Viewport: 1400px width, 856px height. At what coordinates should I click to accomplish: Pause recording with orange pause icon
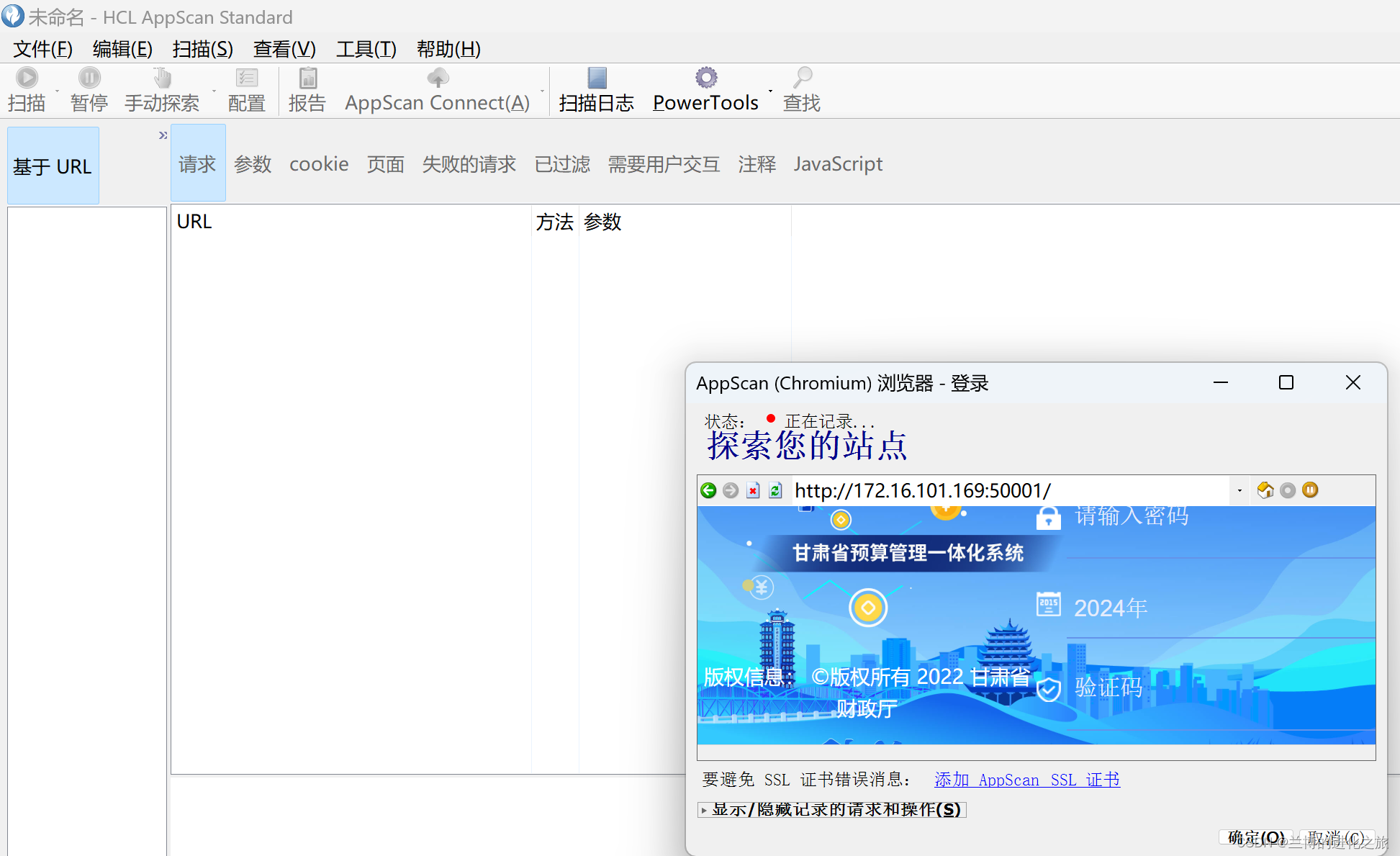click(x=1310, y=490)
